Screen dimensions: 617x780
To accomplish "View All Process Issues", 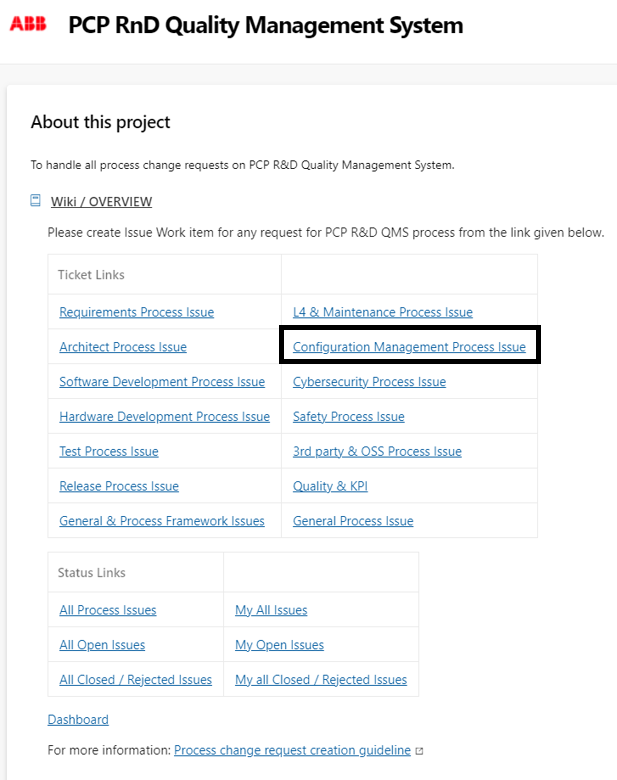I will [108, 610].
